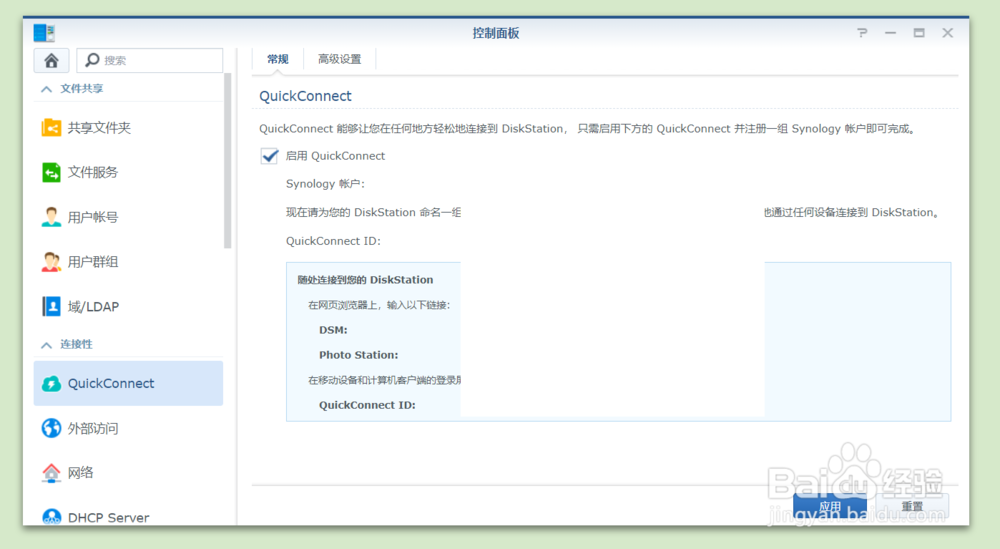Click the Control Panel window icon
The height and width of the screenshot is (549, 1000).
coord(44,33)
